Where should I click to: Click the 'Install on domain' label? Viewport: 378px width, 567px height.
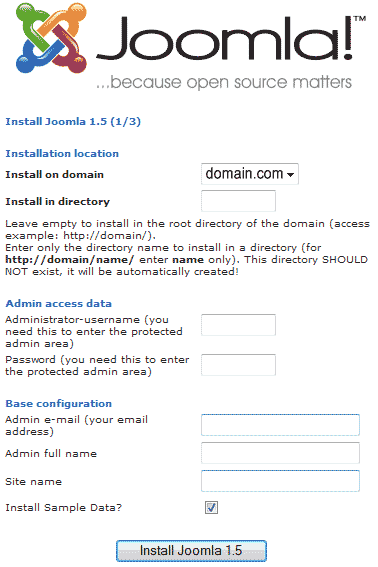[x=55, y=175]
